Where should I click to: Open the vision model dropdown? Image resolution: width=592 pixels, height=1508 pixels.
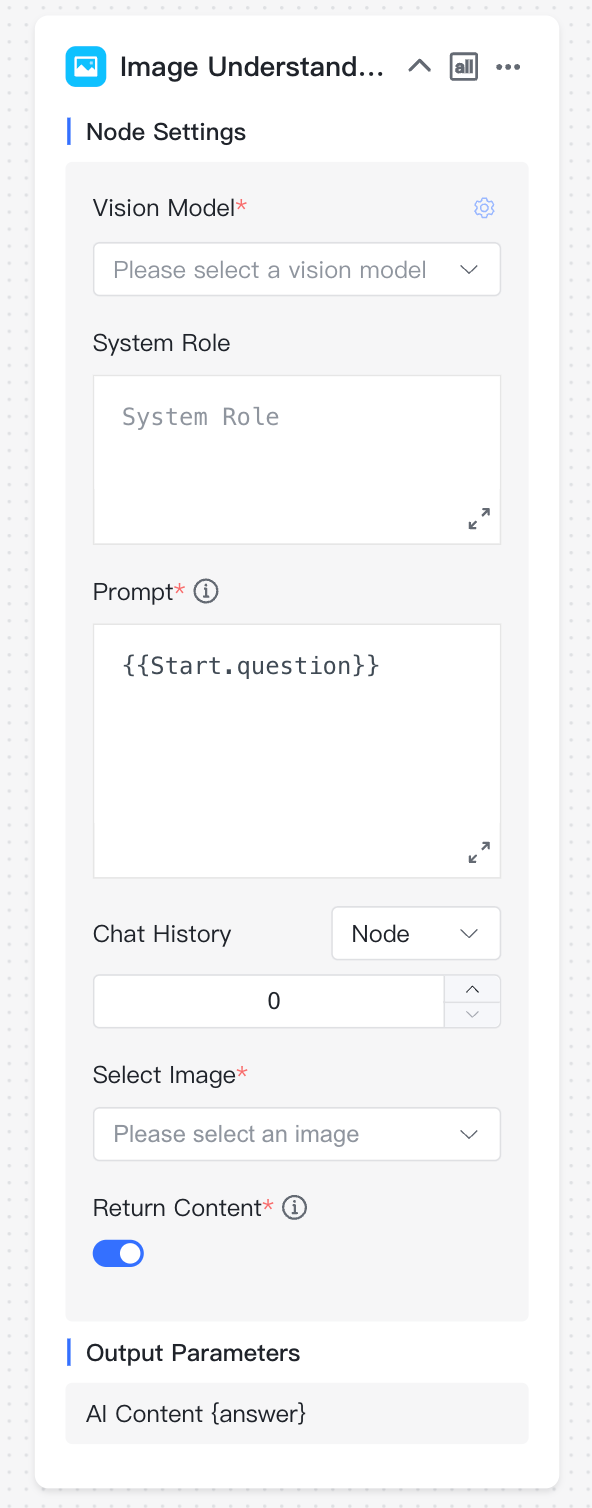[x=297, y=269]
